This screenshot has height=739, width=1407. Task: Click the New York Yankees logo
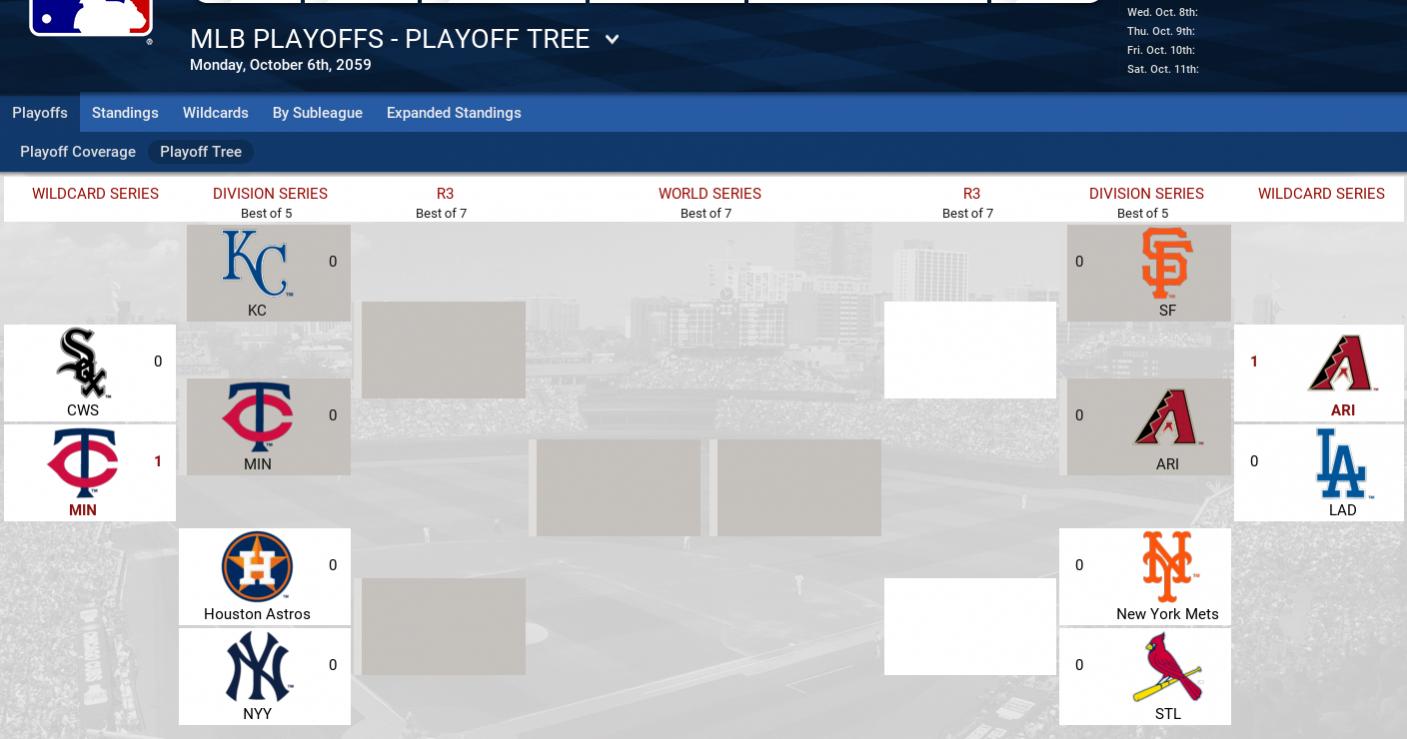(x=257, y=667)
